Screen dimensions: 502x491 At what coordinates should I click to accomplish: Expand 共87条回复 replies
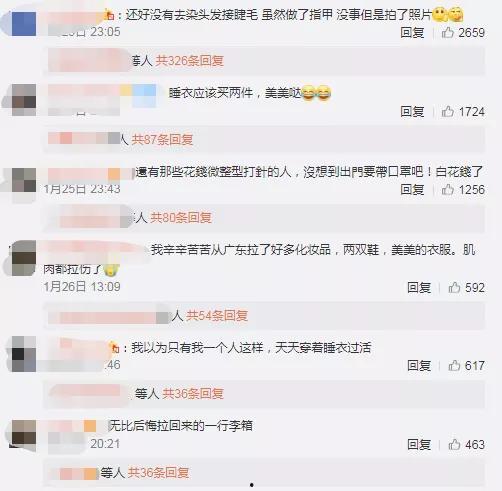162,139
